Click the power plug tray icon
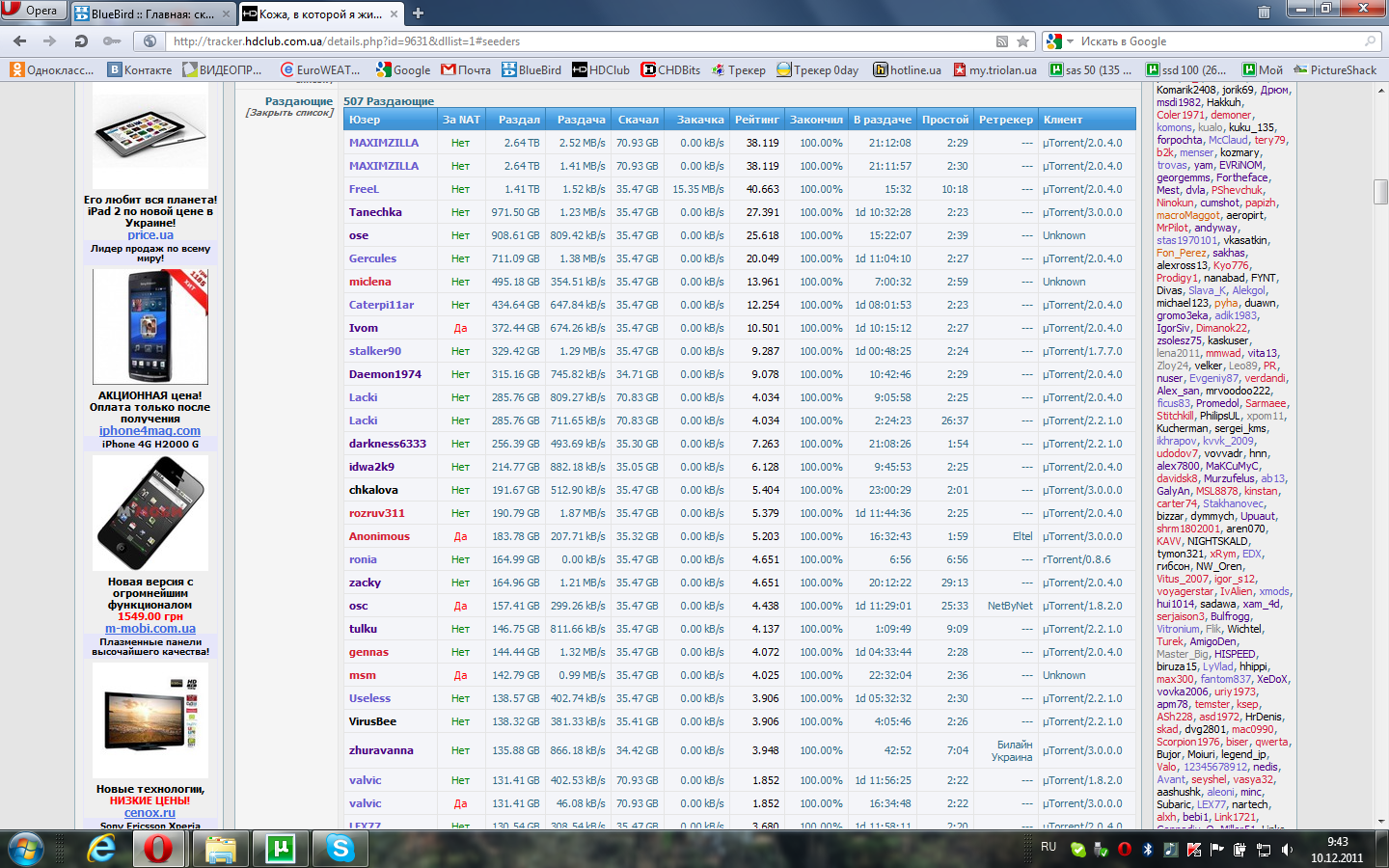The height and width of the screenshot is (868, 1389). pos(1239,850)
